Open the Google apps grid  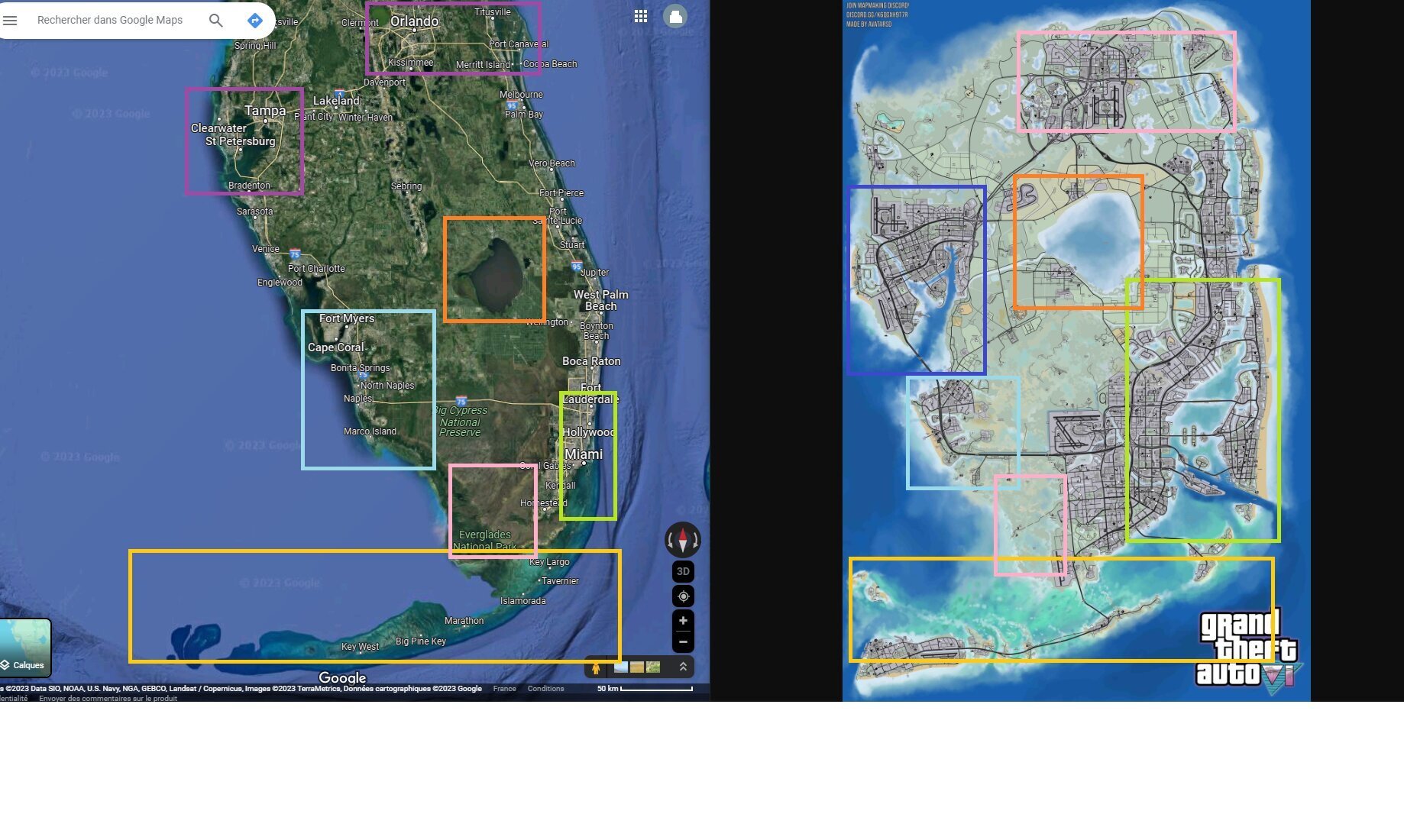pyautogui.click(x=641, y=16)
